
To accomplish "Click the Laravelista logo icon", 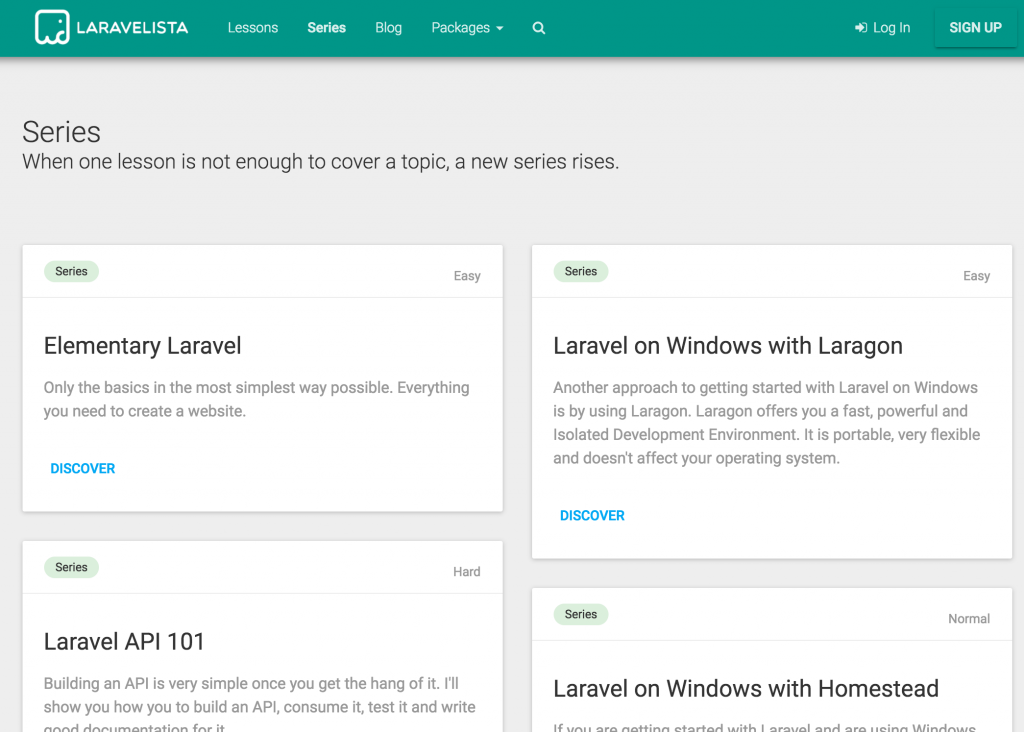I will point(51,27).
